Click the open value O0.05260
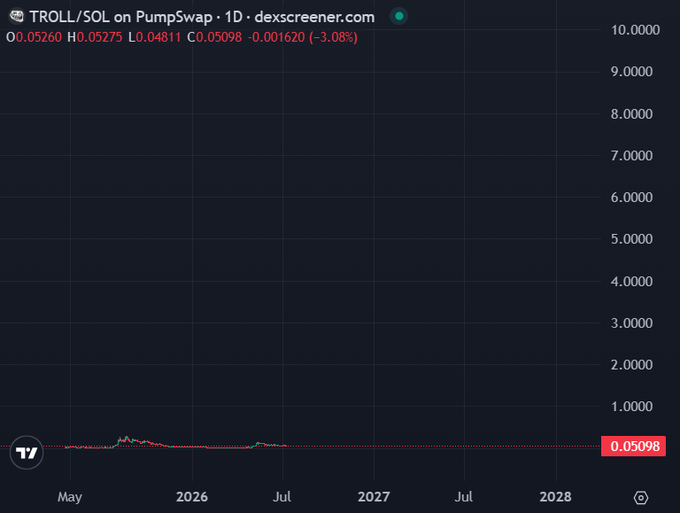This screenshot has width=680, height=513. pos(34,37)
